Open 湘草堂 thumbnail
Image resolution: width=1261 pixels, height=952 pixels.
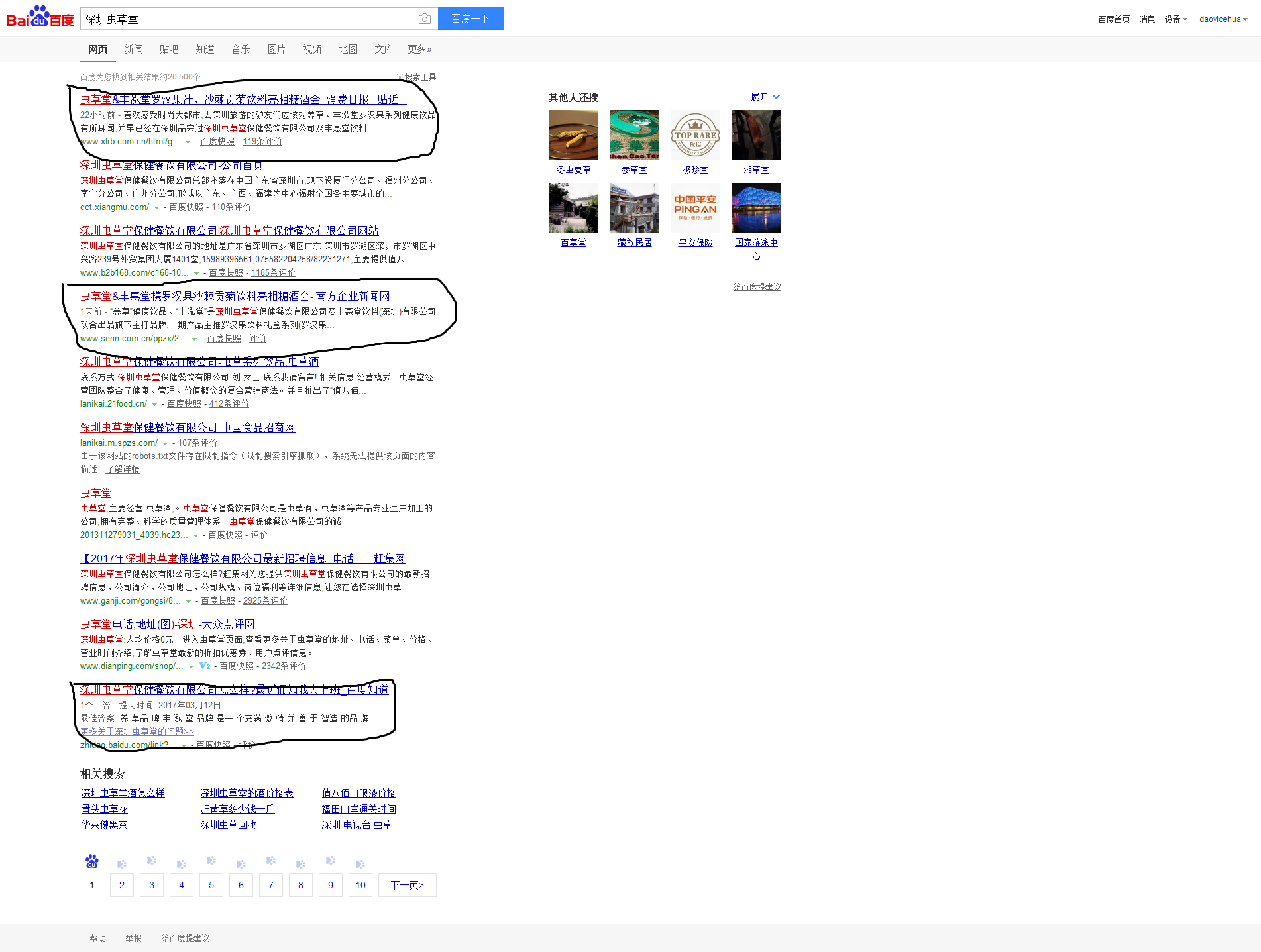click(x=756, y=135)
